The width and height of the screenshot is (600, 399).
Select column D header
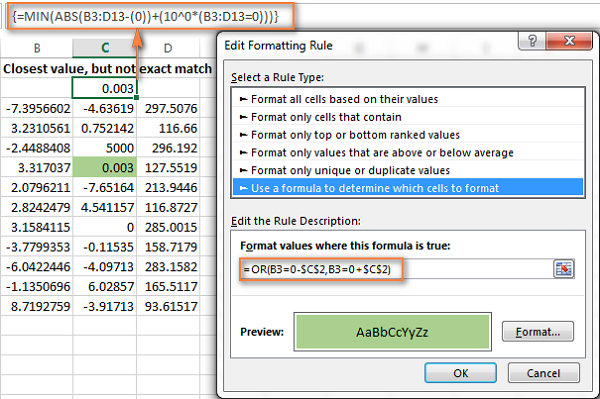pyautogui.click(x=168, y=48)
